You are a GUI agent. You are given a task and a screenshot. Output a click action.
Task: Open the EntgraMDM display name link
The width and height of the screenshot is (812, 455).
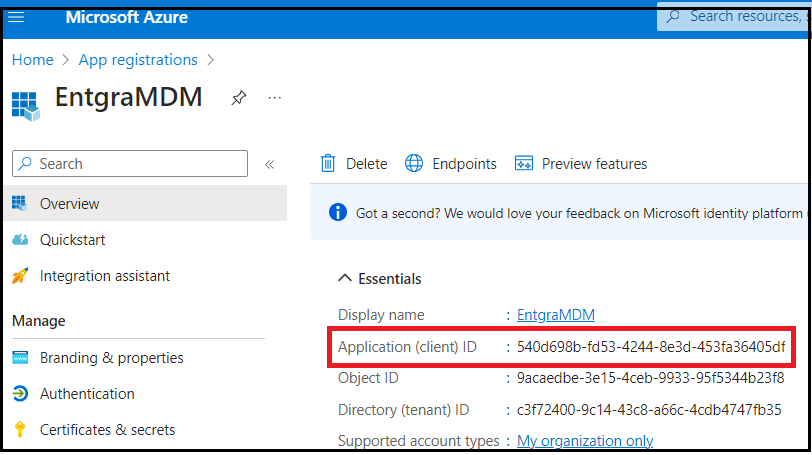click(x=556, y=315)
